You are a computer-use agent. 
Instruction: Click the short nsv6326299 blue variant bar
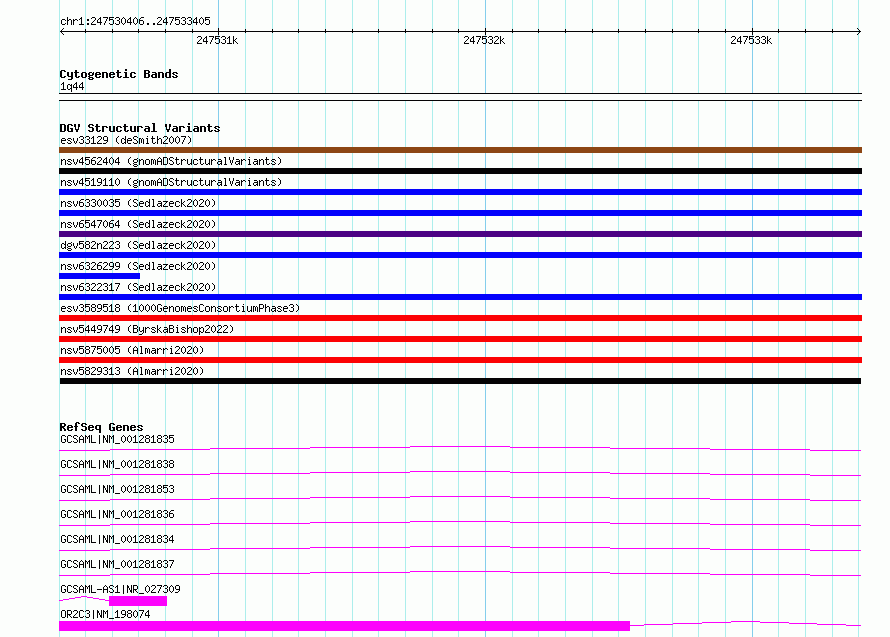pyautogui.click(x=99, y=276)
